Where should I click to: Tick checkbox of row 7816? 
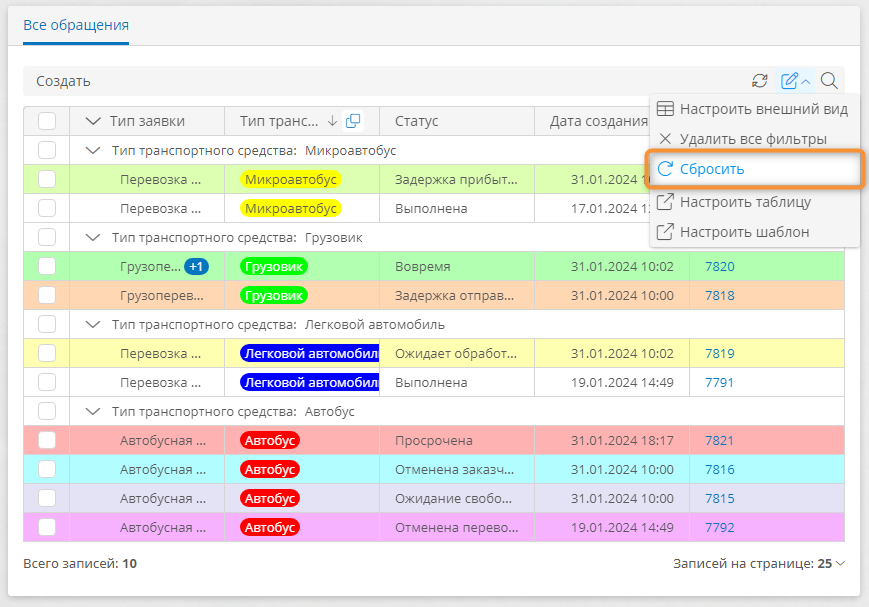[x=47, y=470]
